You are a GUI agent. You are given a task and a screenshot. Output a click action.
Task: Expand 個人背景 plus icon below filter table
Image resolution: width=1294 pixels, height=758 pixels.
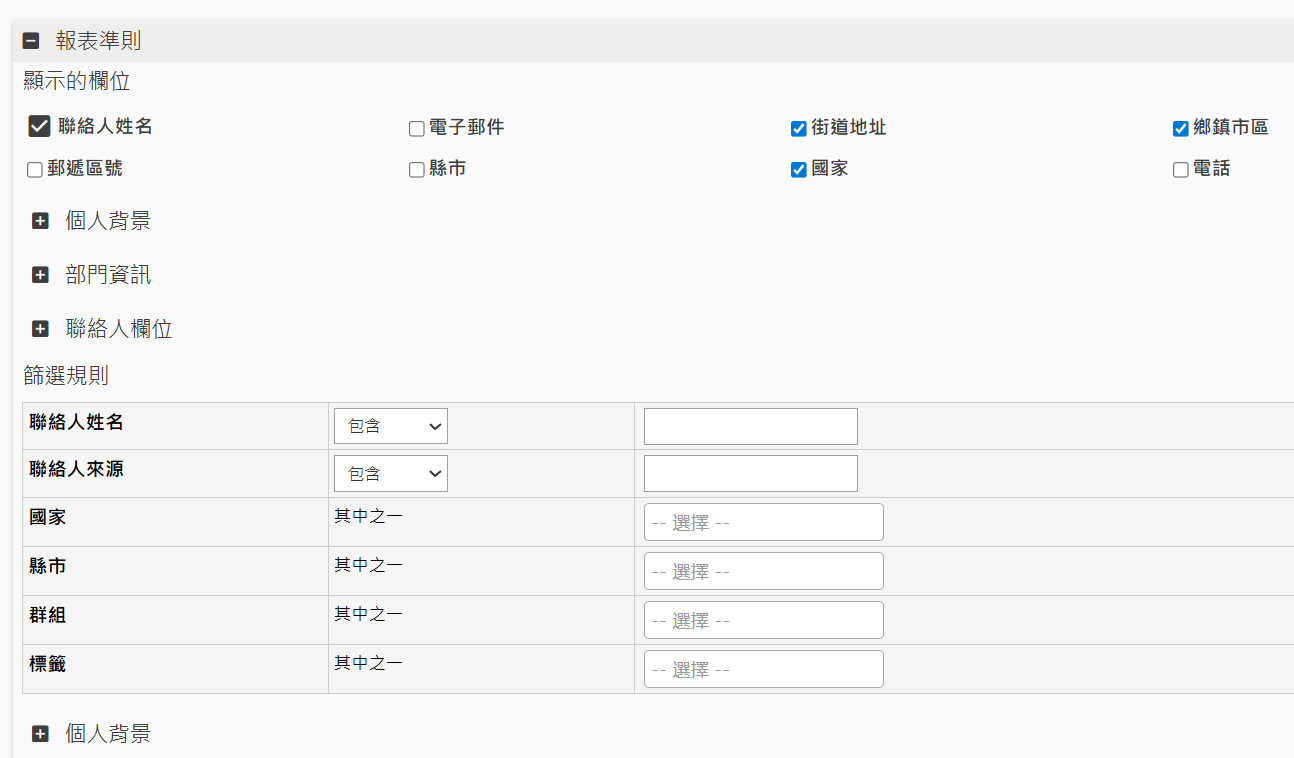[x=40, y=734]
